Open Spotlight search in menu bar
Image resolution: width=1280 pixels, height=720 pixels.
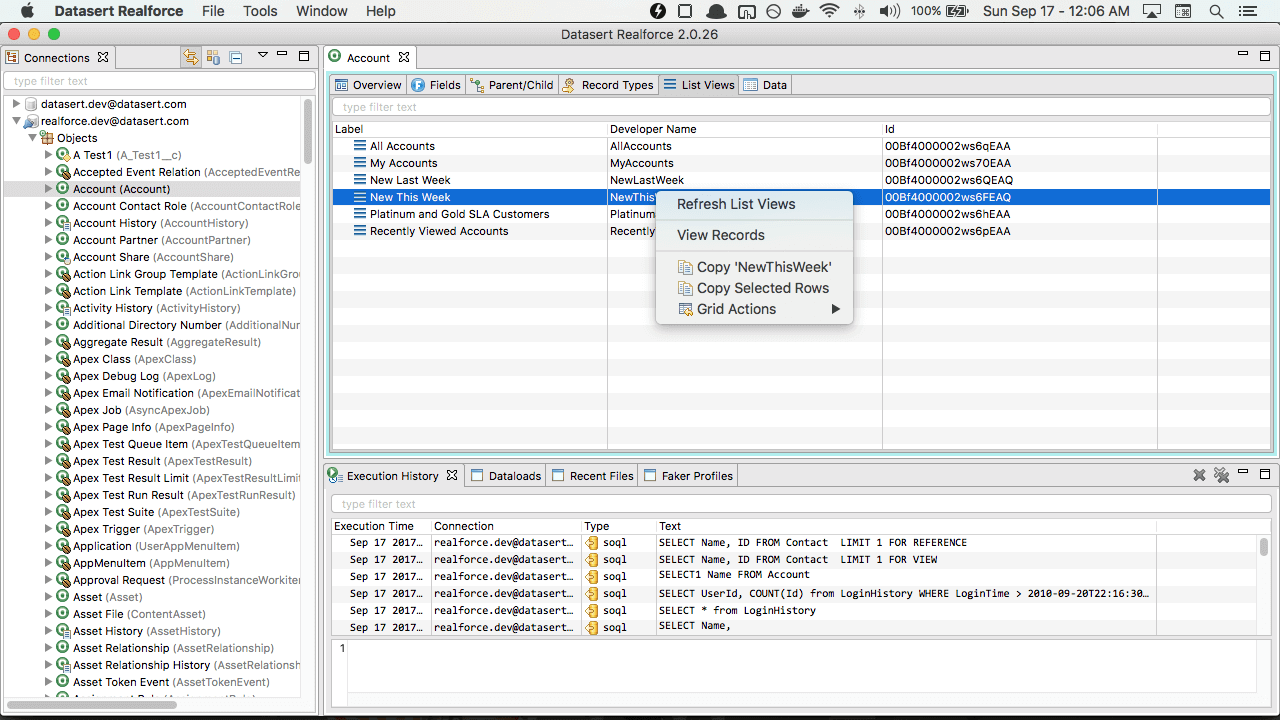pos(1217,11)
